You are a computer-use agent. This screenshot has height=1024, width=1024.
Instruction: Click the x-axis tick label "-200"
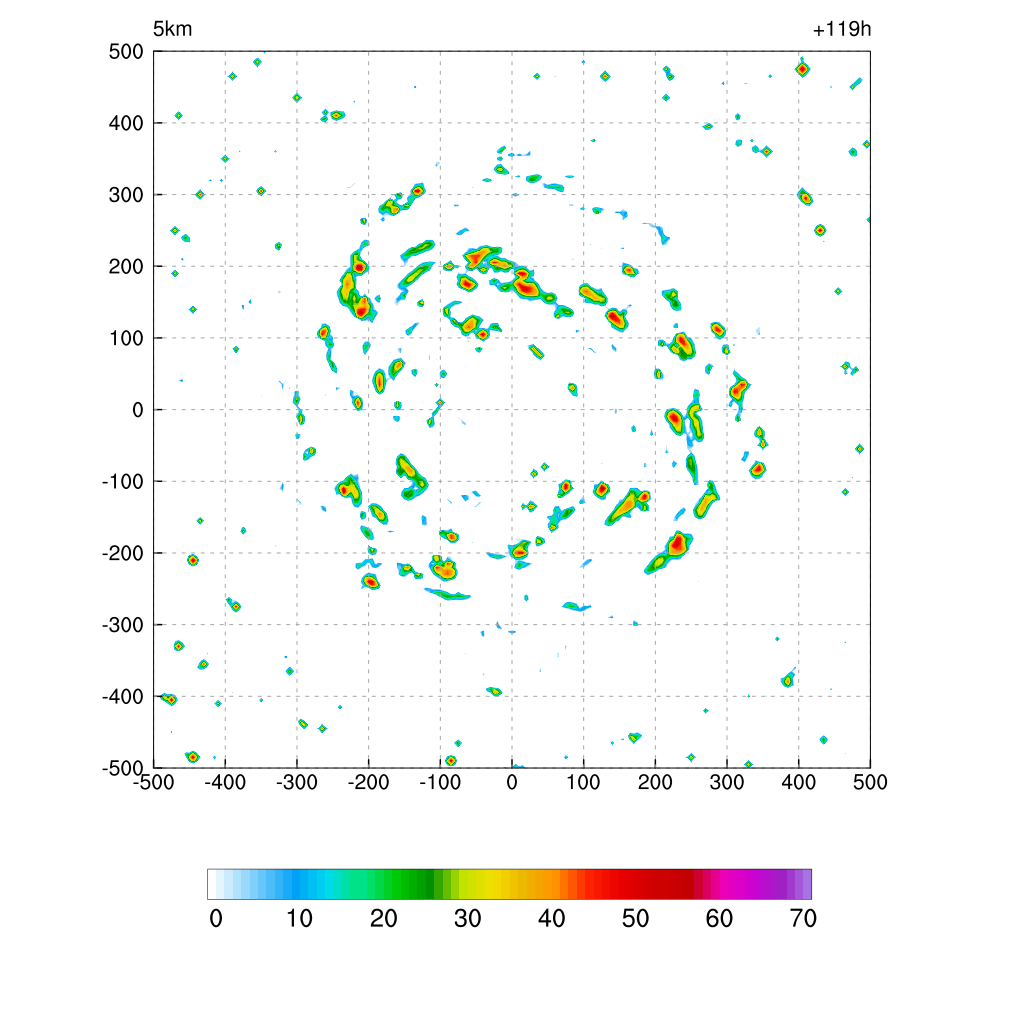[x=368, y=782]
